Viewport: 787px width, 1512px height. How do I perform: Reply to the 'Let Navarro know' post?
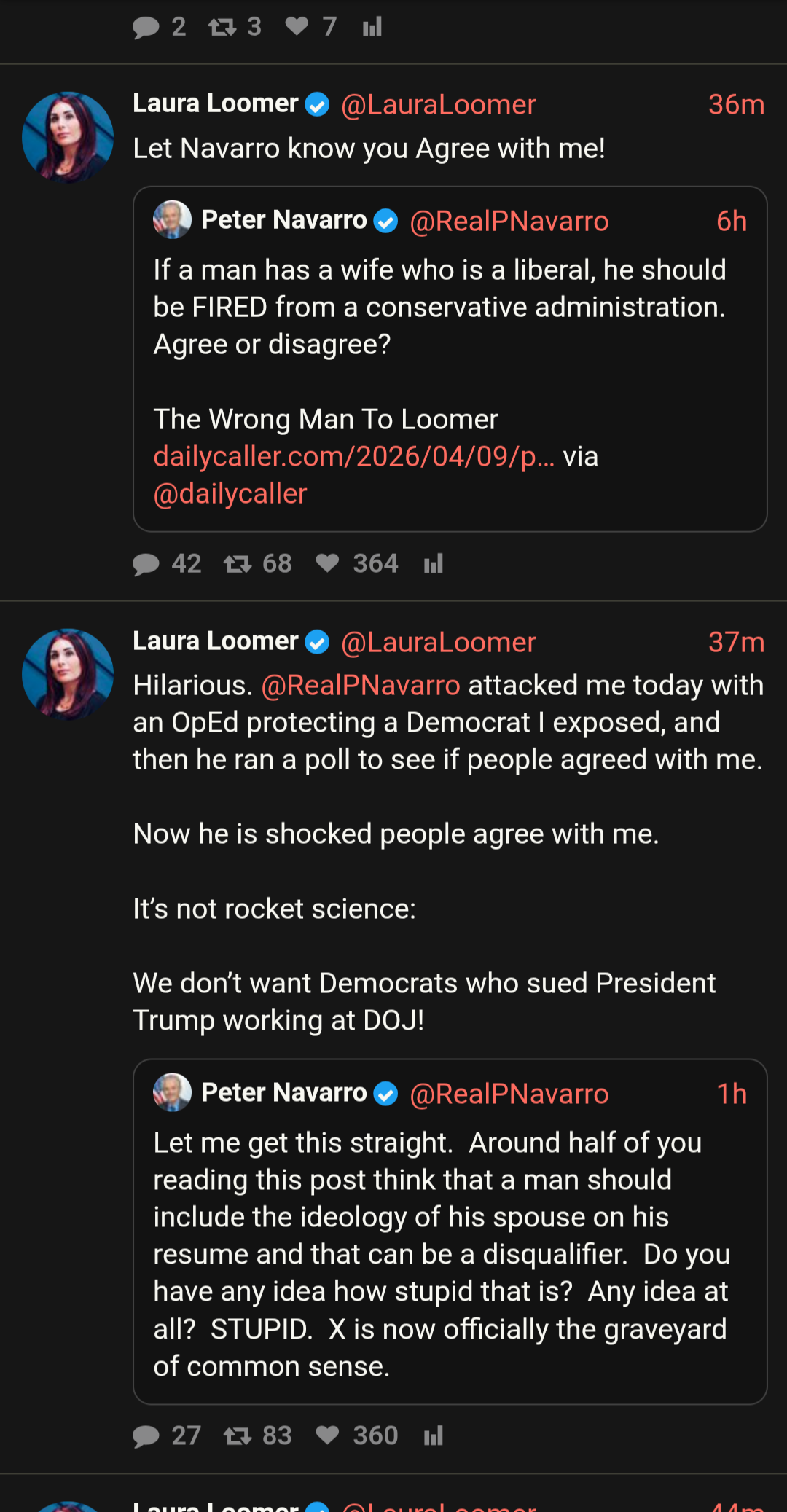point(146,564)
